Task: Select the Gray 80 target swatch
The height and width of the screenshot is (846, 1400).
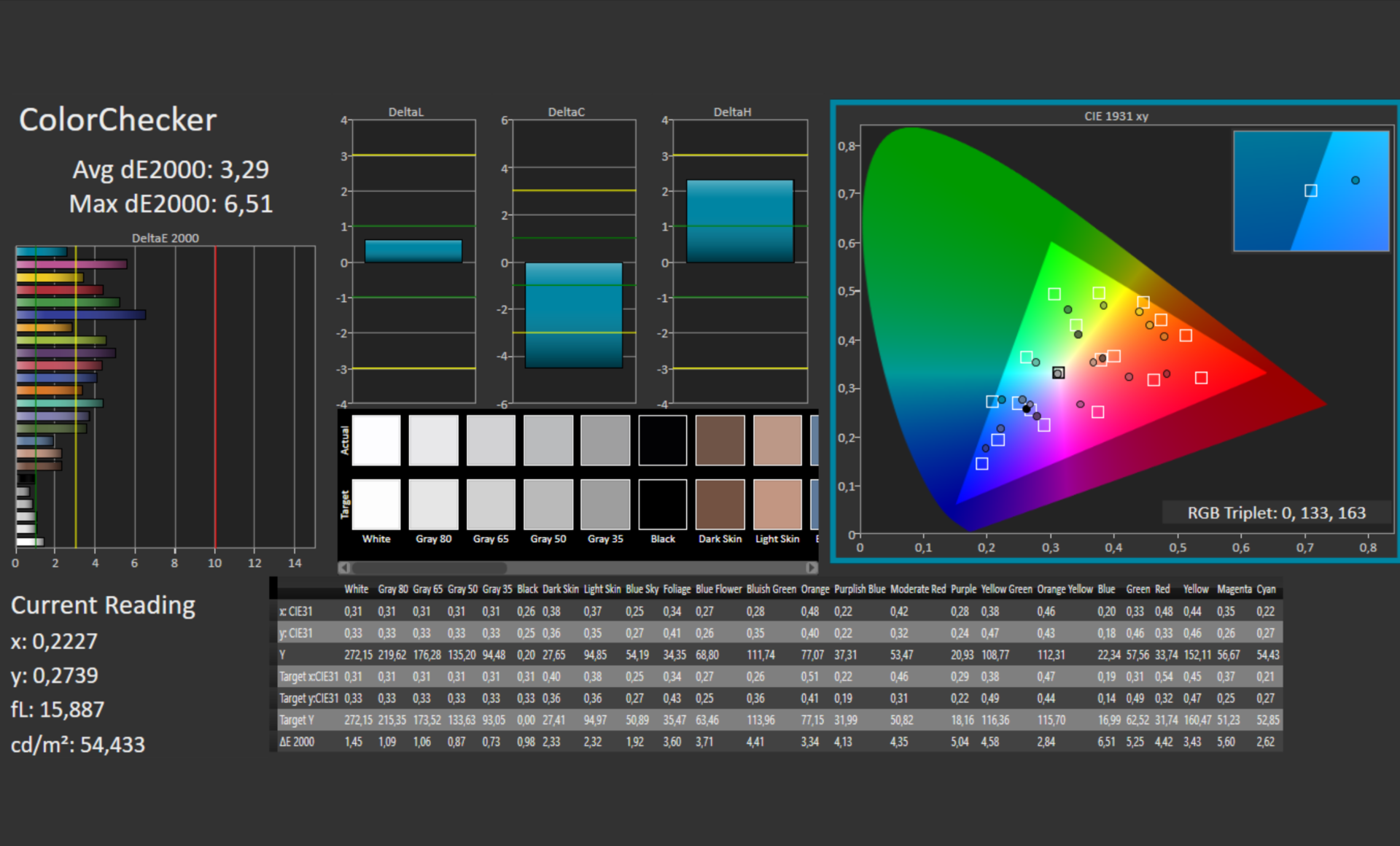Action: pyautogui.click(x=433, y=504)
